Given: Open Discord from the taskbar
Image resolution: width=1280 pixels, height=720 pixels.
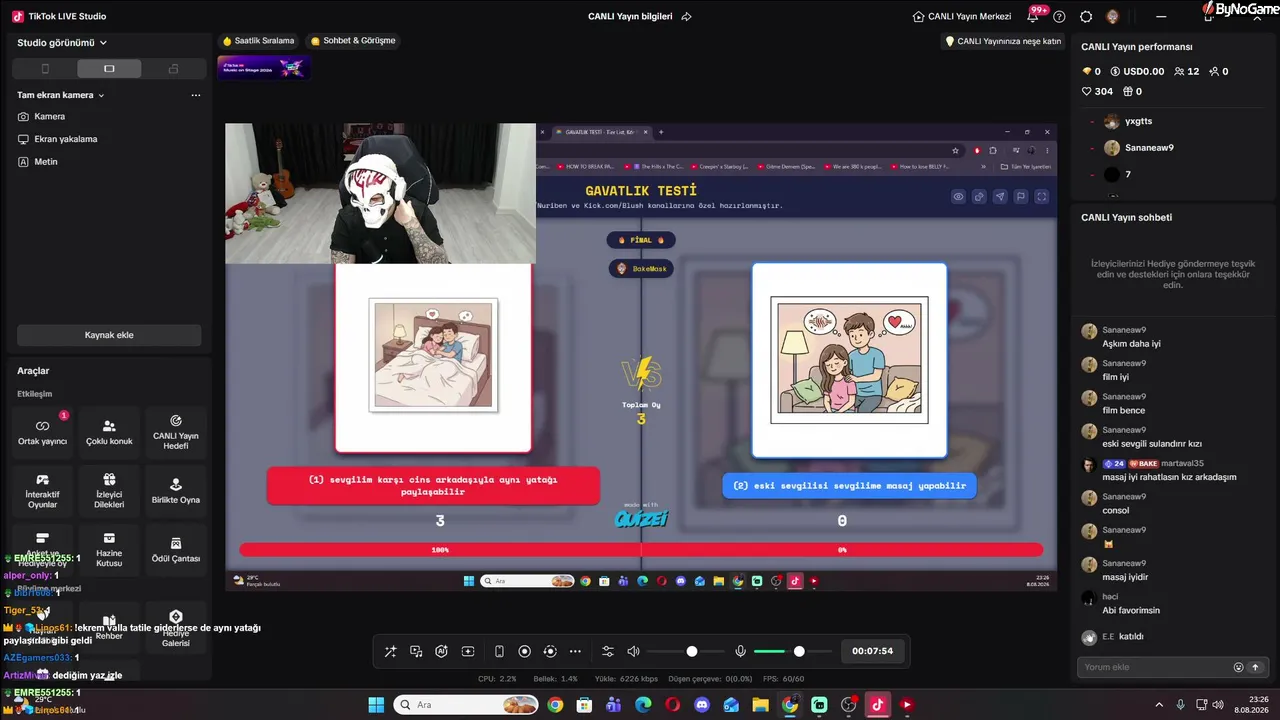Looking at the screenshot, I should [702, 705].
